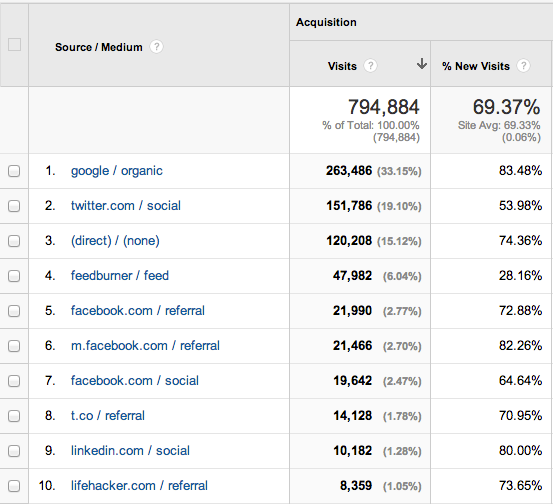Click the 72.88% new visits cell
Screen dimensions: 553x504
tap(520, 310)
